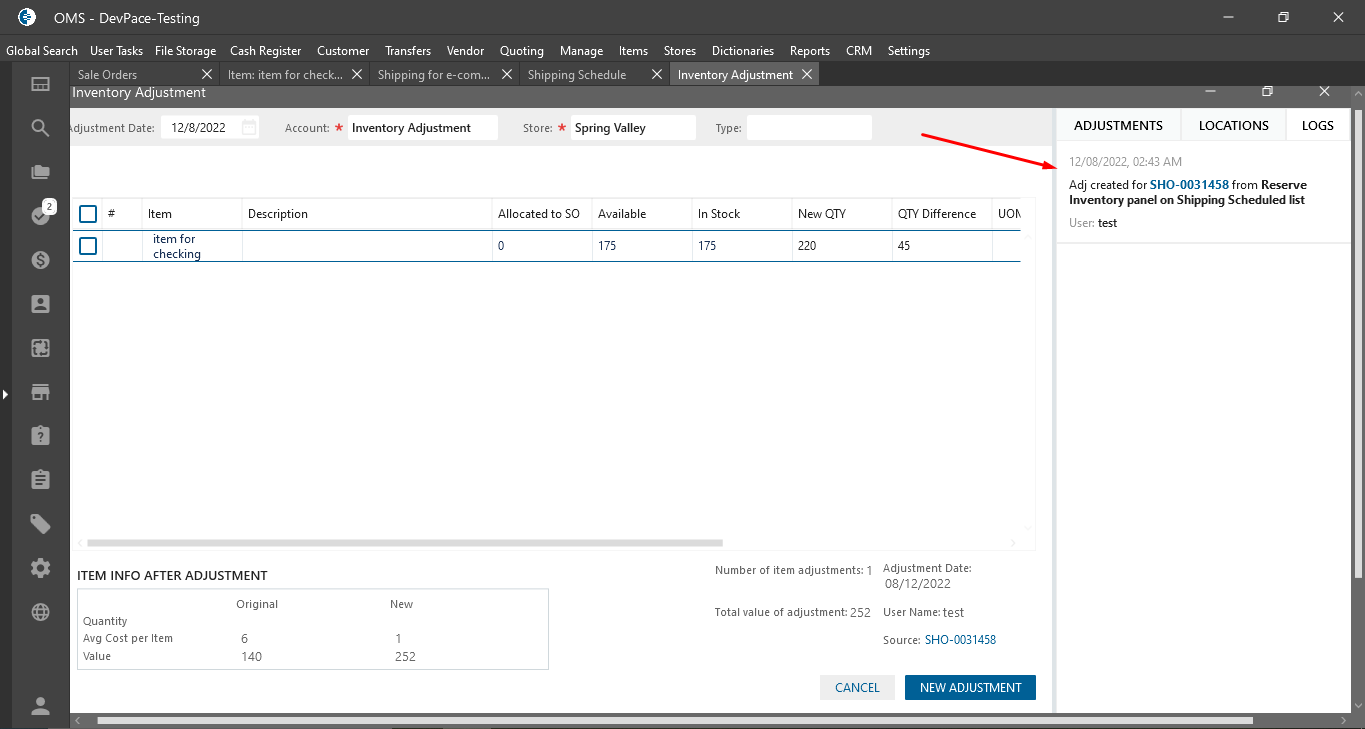Open the file storage folders sidebar icon
The height and width of the screenshot is (729, 1365).
(x=40, y=172)
